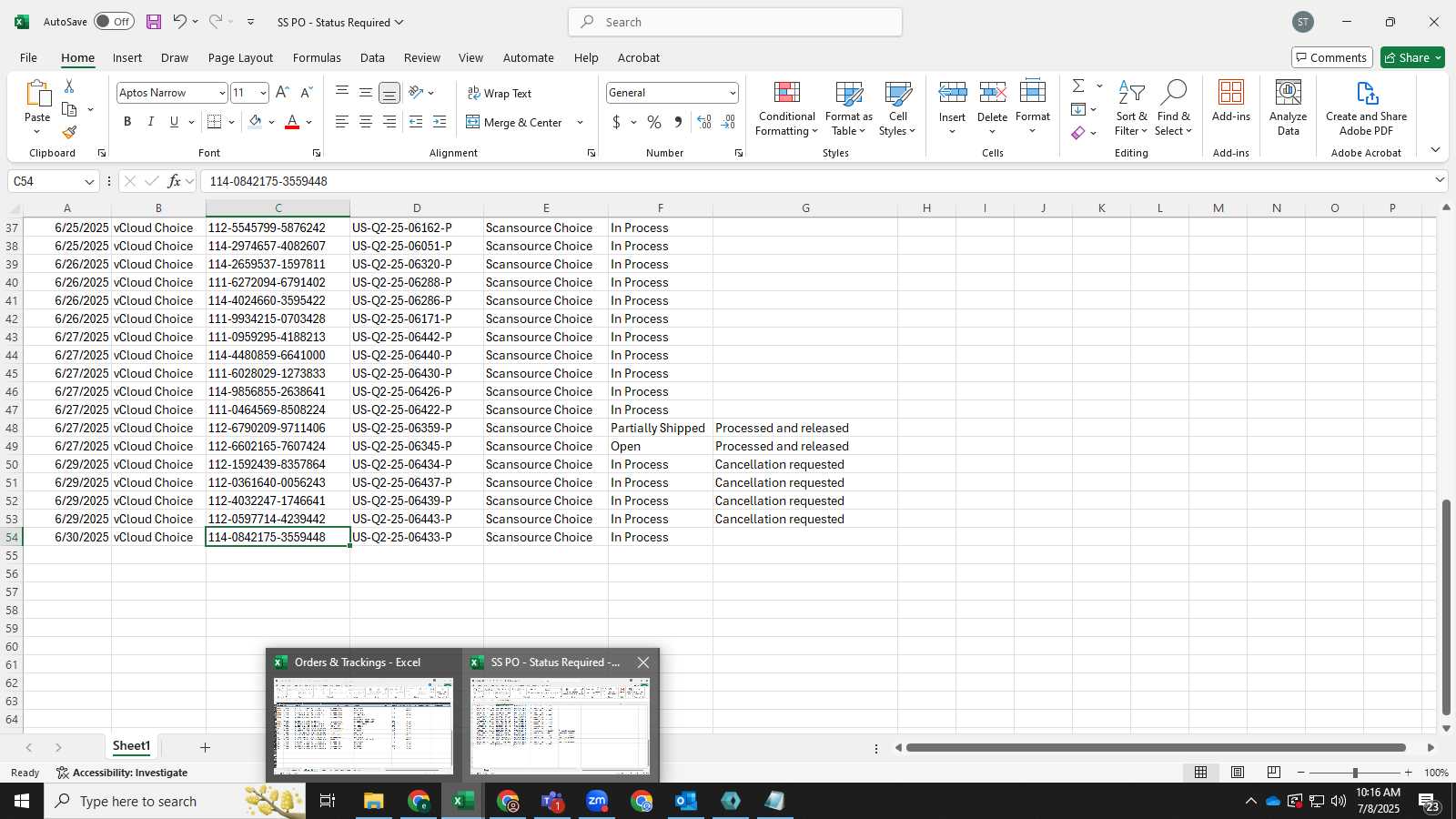Screen dimensions: 1456x819
Task: Click vertical scrollbar thumb
Action: point(1446,607)
